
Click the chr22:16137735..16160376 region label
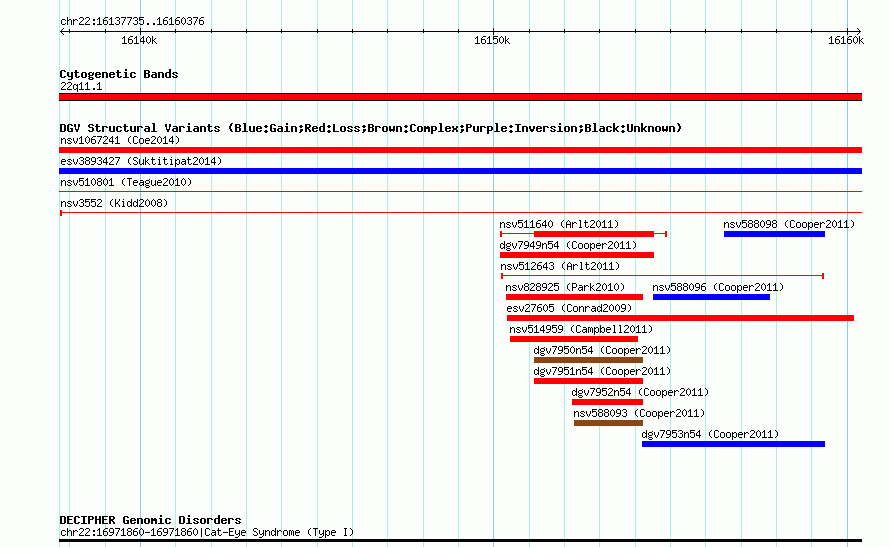(x=132, y=21)
